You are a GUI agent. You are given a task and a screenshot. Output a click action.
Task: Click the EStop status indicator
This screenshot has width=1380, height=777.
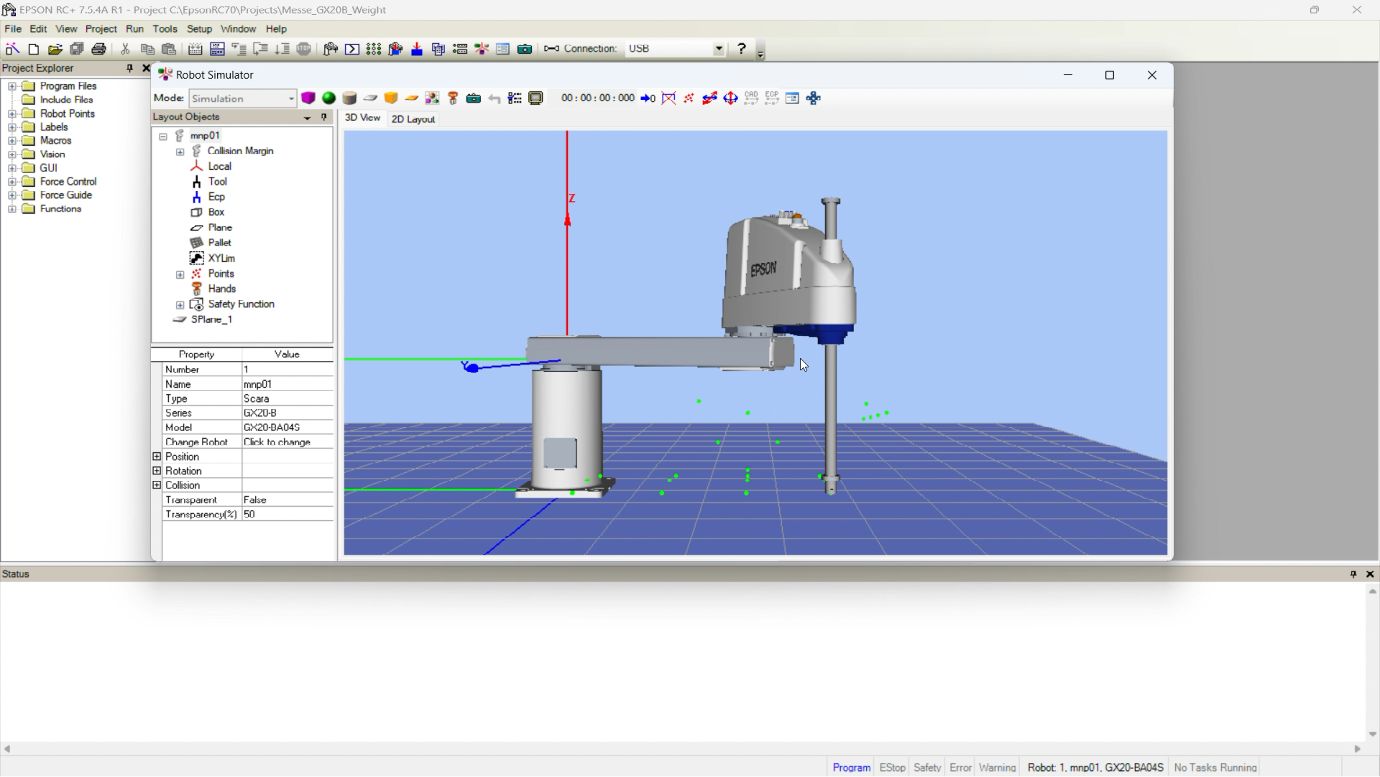(892, 767)
